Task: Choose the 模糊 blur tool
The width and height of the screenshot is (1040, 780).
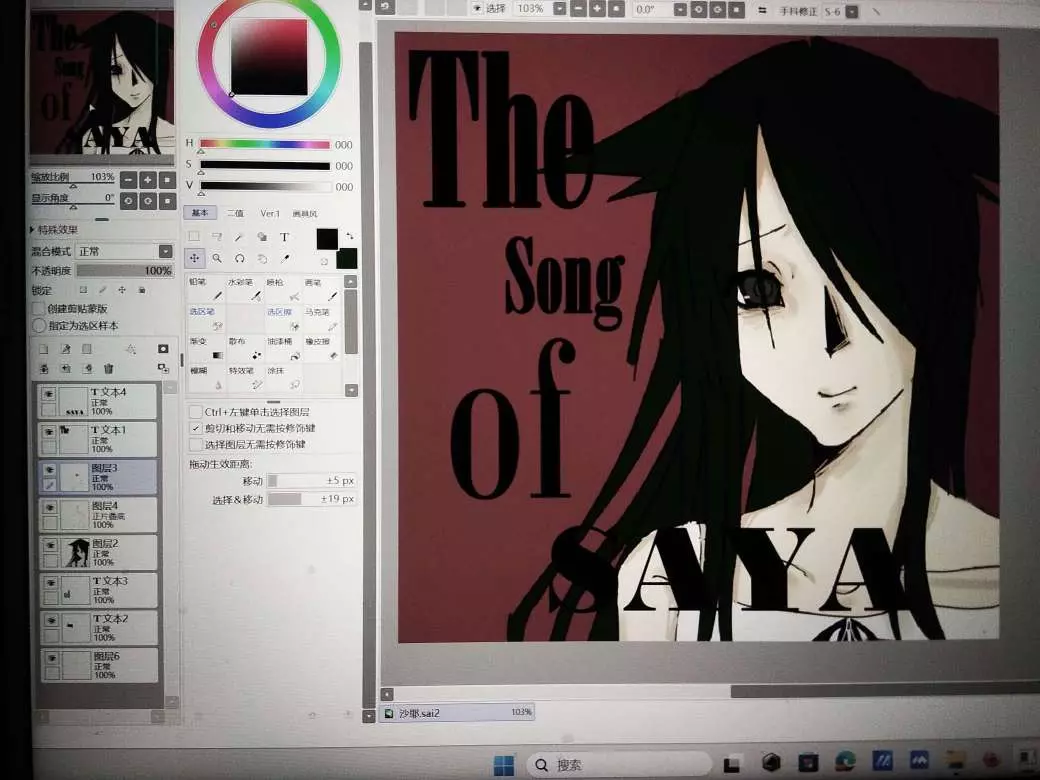Action: coord(206,377)
